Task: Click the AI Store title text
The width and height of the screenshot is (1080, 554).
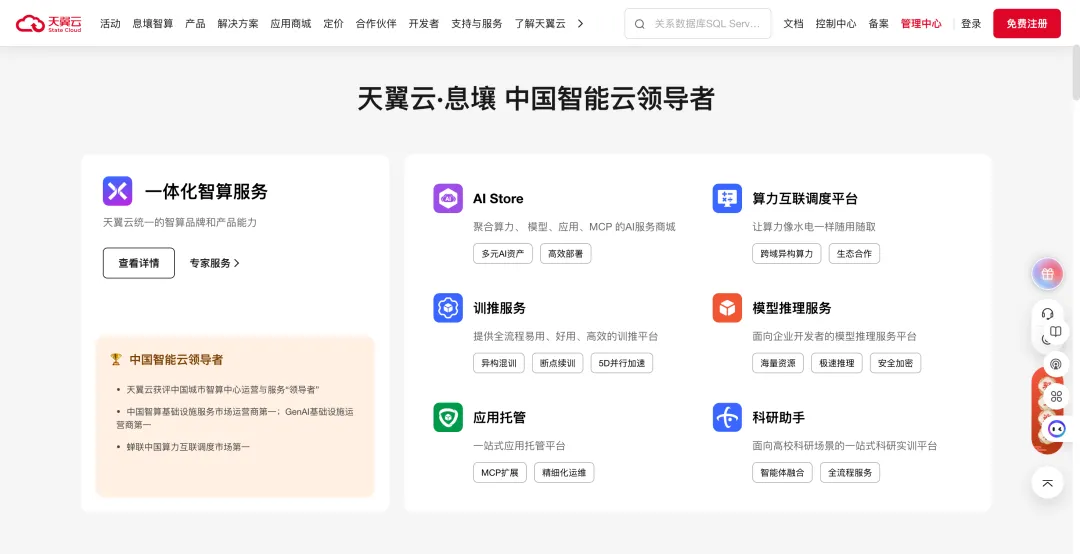Action: [498, 198]
